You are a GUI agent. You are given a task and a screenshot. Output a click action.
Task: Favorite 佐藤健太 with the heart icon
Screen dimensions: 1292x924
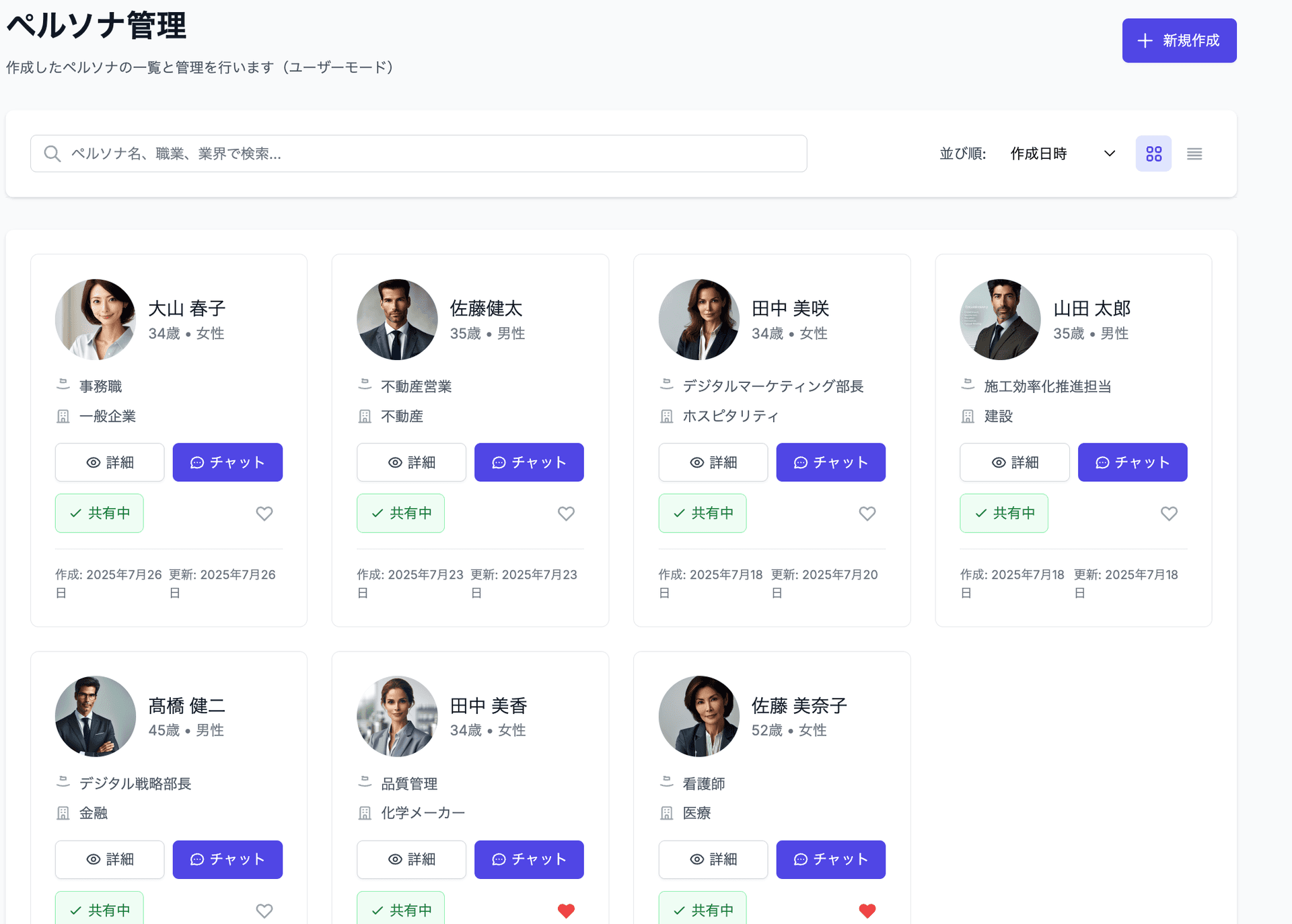566,513
